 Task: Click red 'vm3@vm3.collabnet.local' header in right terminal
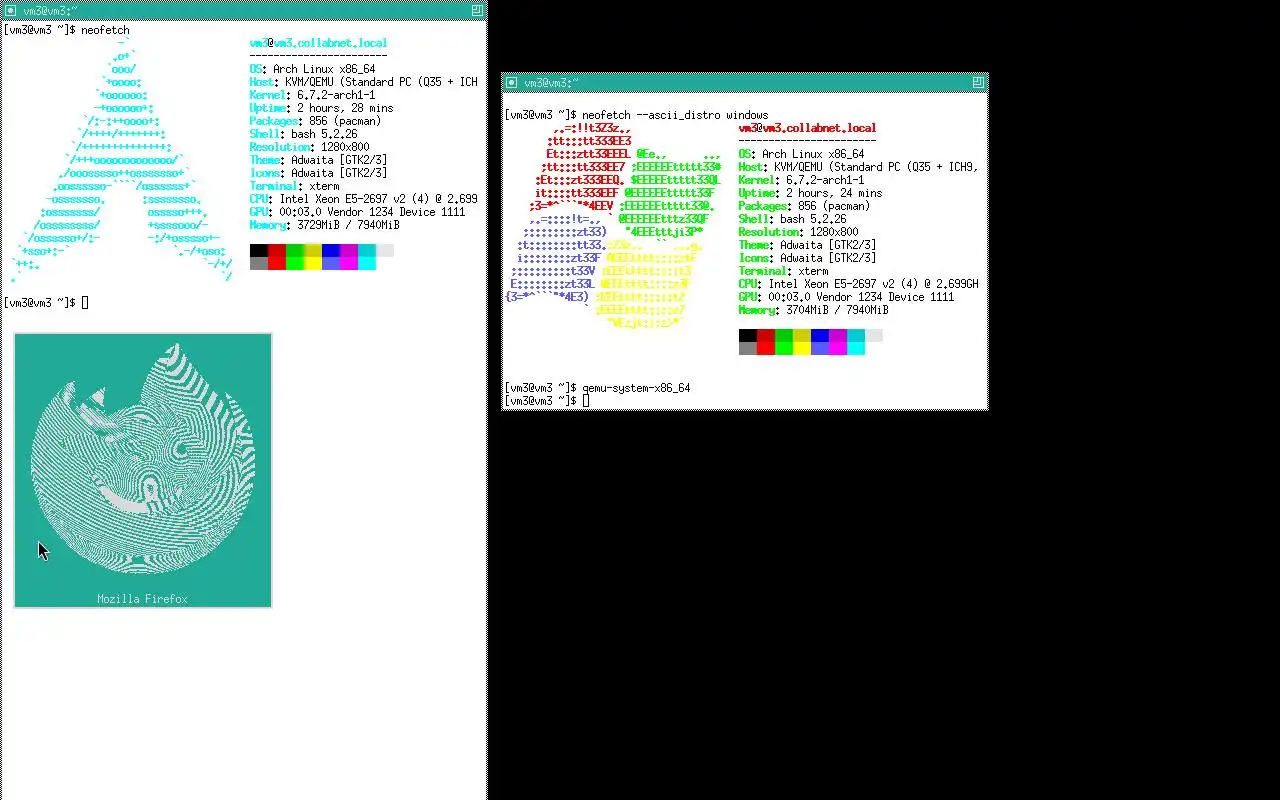[807, 128]
